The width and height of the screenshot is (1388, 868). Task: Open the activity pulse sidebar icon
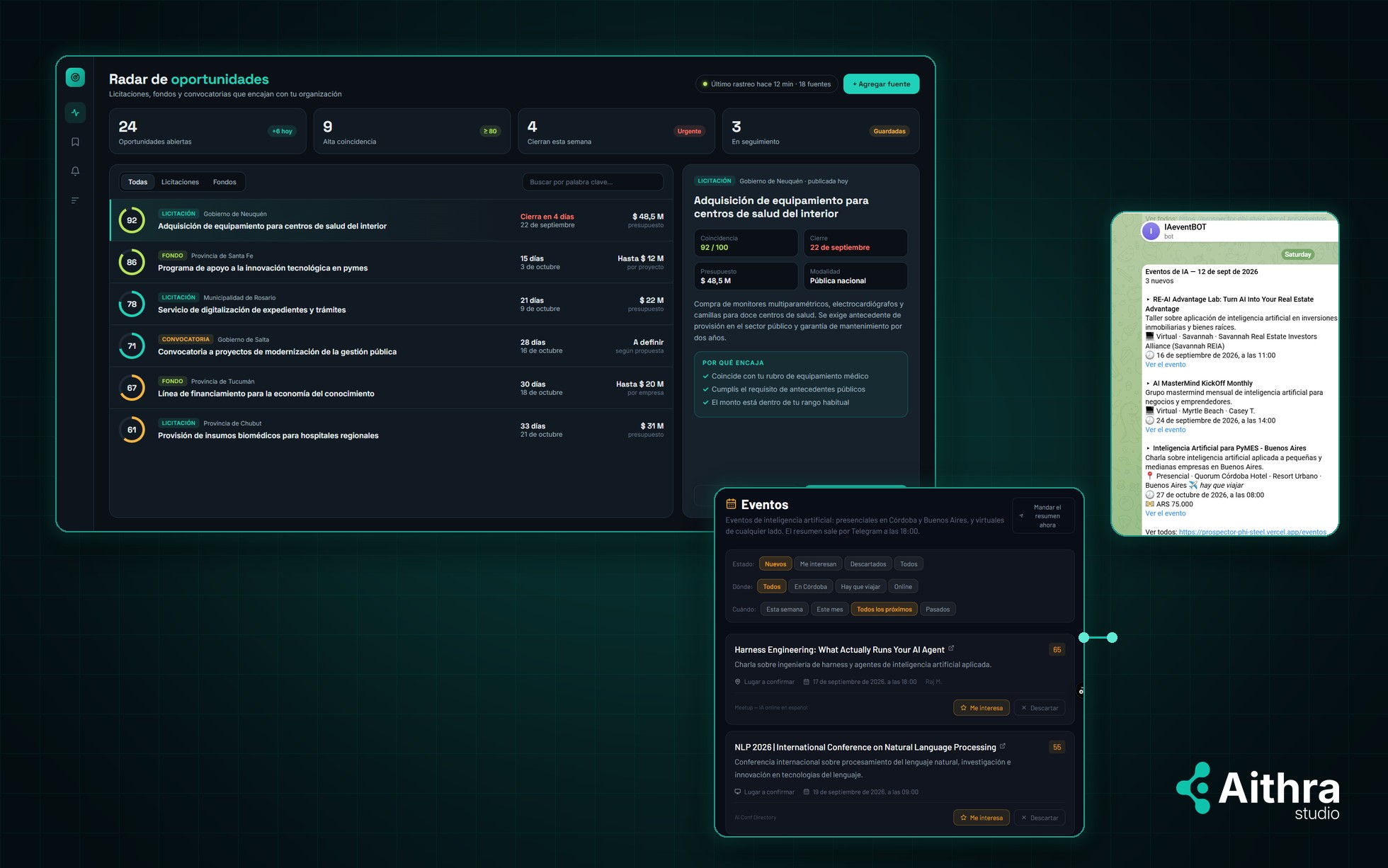[x=75, y=113]
